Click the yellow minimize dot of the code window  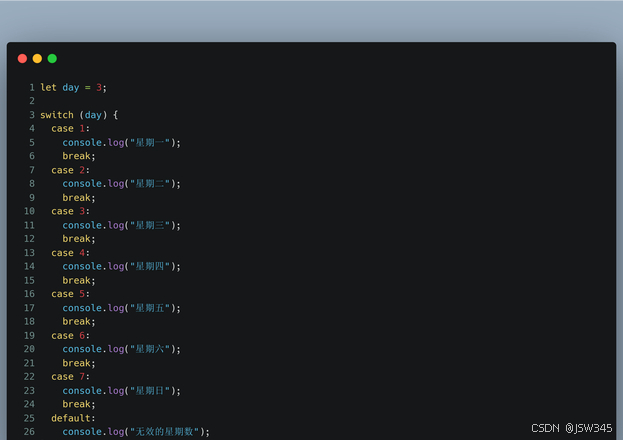[x=37, y=59]
